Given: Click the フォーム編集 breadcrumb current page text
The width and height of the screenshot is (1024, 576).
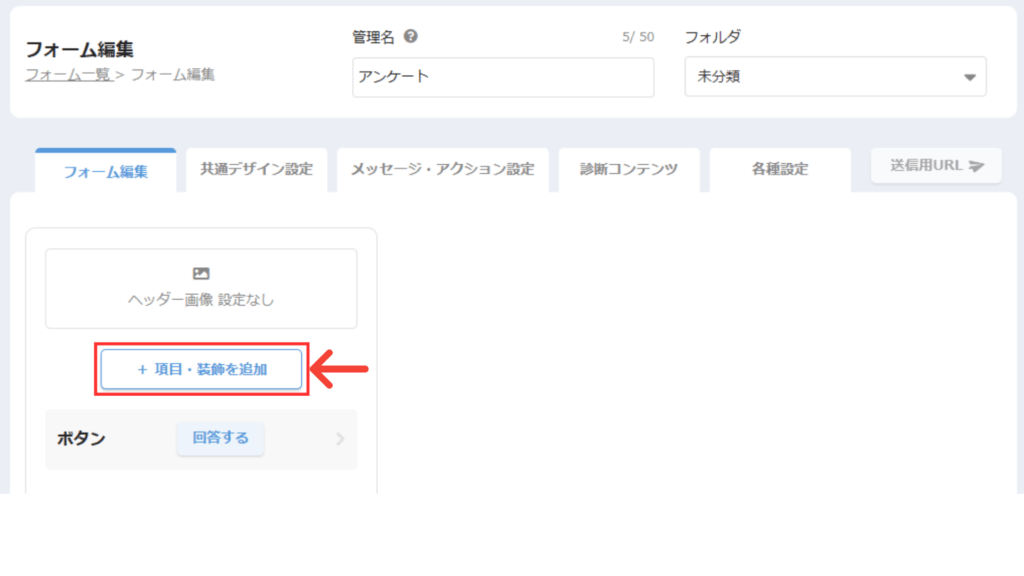Looking at the screenshot, I should [172, 74].
